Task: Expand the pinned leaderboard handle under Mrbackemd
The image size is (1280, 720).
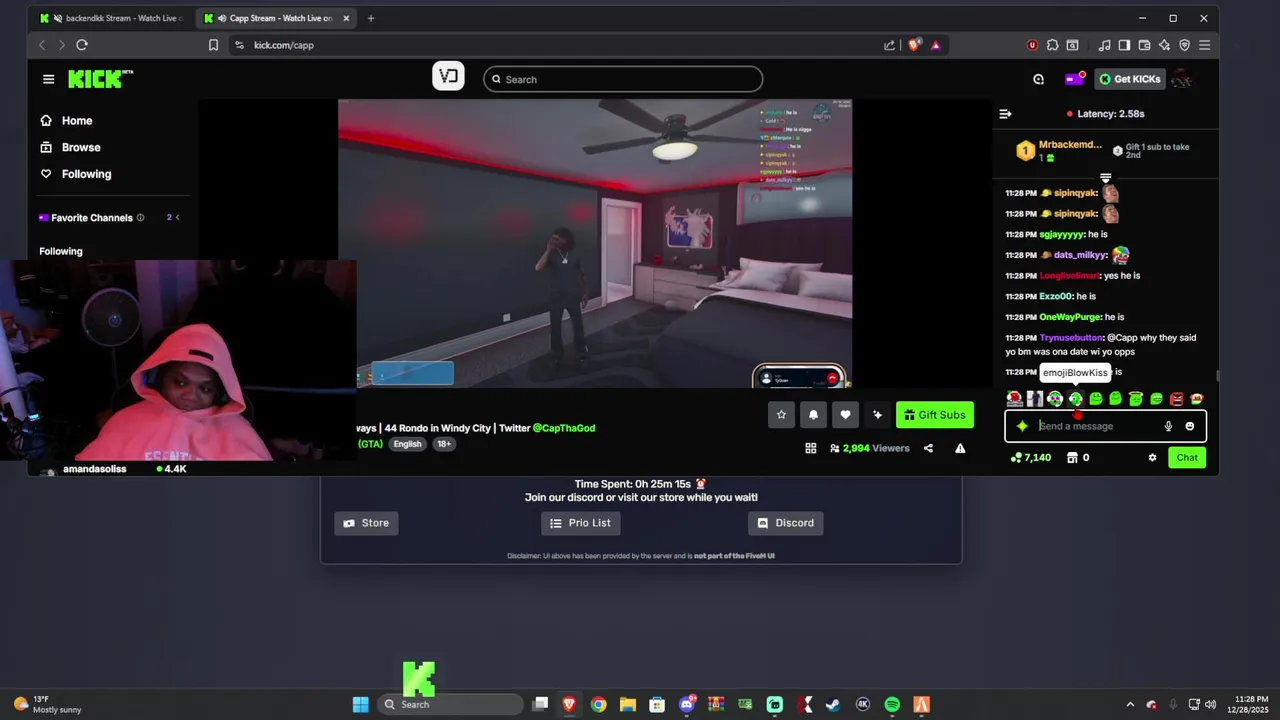Action: click(x=1105, y=178)
